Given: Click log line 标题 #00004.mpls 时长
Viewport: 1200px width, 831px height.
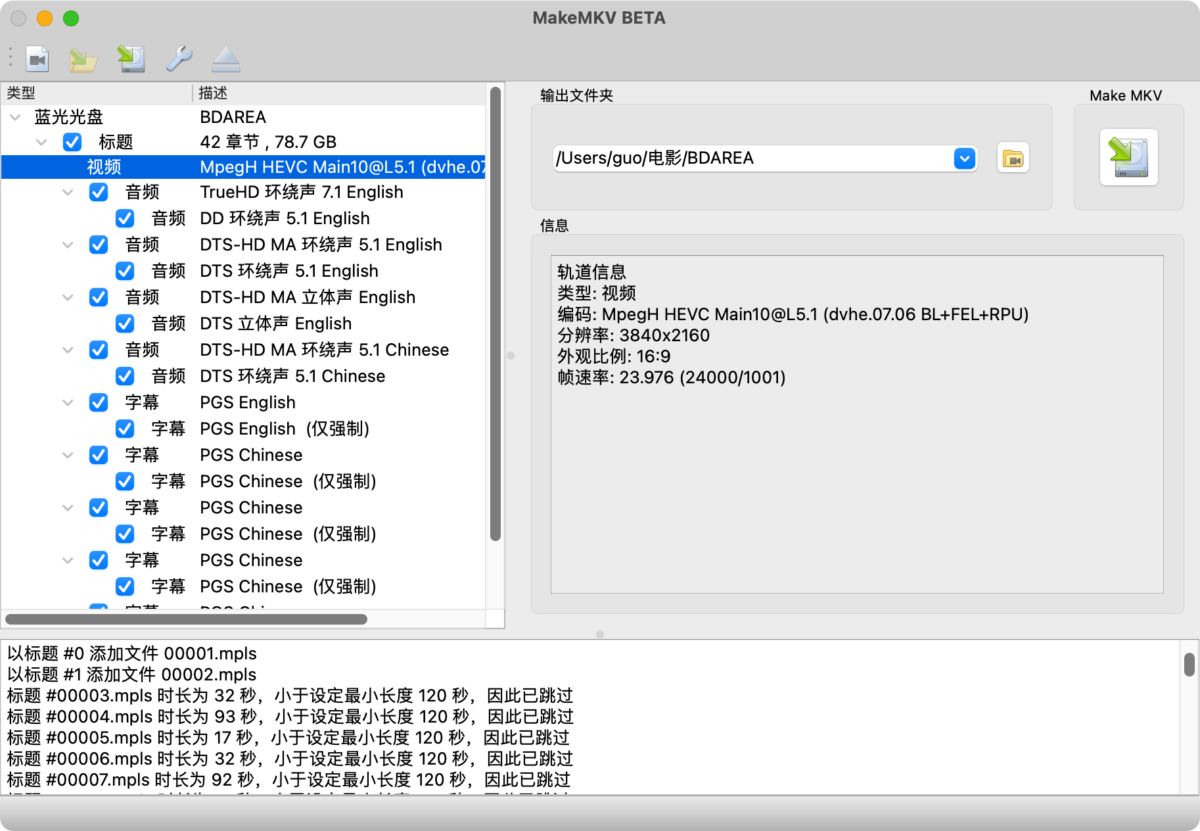Looking at the screenshot, I should [290, 717].
